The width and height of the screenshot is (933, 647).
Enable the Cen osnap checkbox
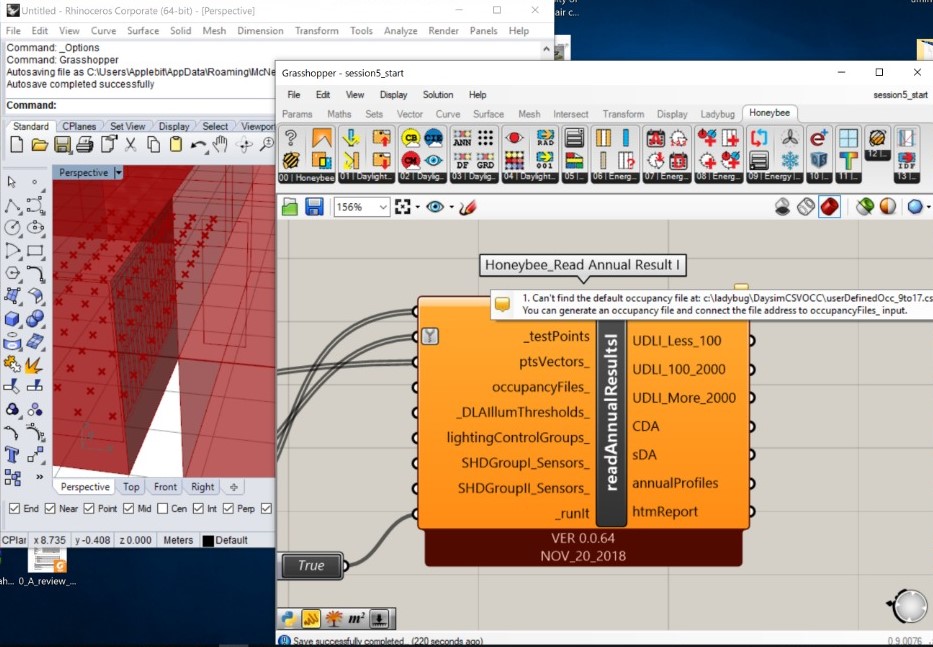pyautogui.click(x=162, y=508)
